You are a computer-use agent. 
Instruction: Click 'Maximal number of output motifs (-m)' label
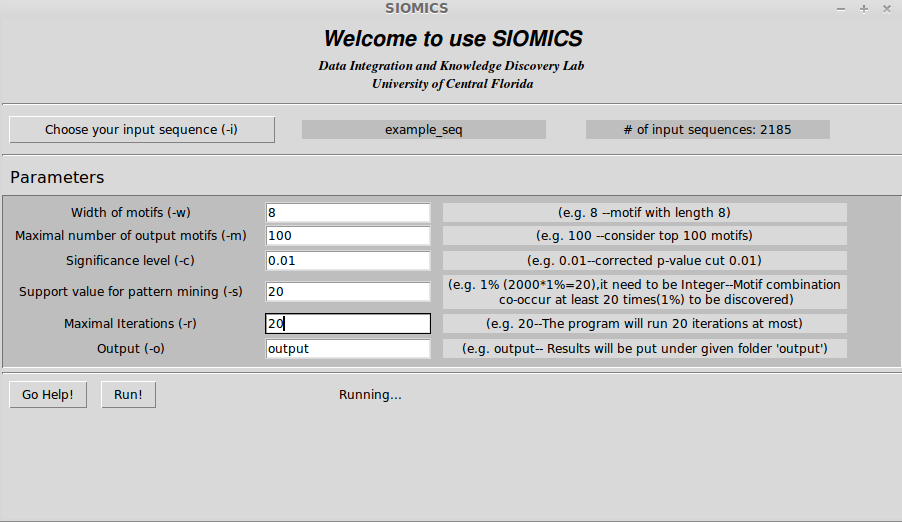(x=131, y=236)
